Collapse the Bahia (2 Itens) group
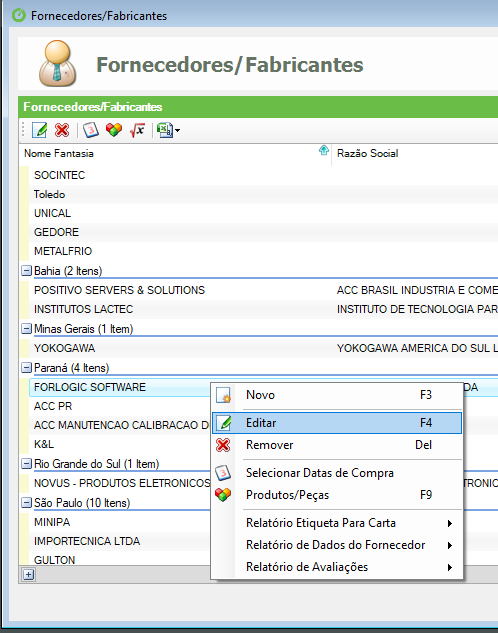 pos(26,270)
